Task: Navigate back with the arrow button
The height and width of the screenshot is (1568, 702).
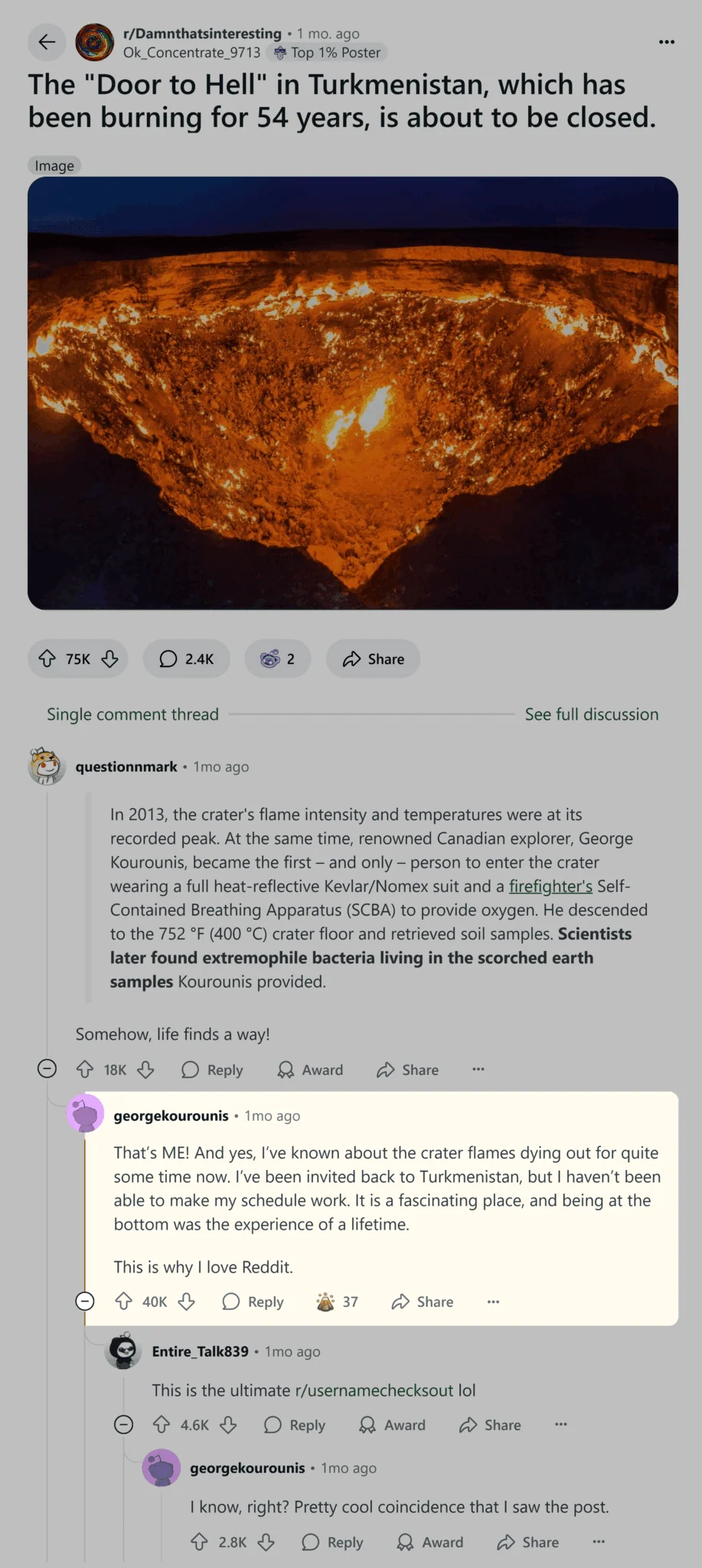Action: tap(46, 42)
